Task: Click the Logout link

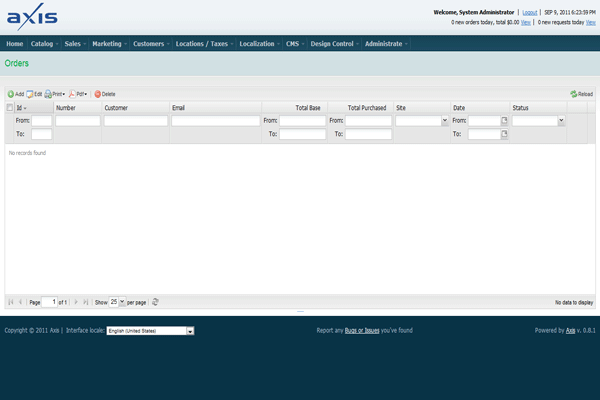Action: coord(530,13)
